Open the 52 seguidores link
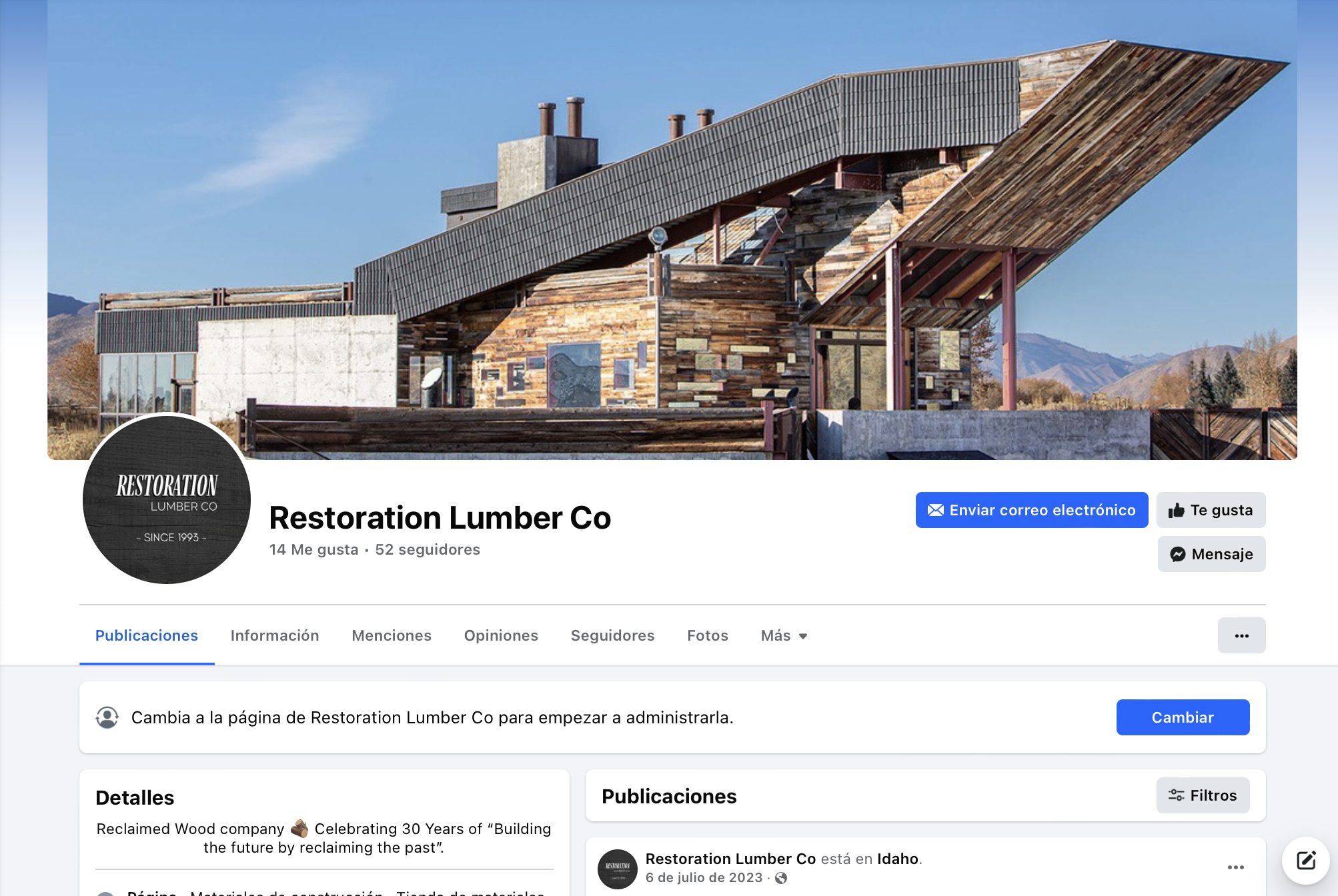Screen dimensions: 1338x896 428,550
